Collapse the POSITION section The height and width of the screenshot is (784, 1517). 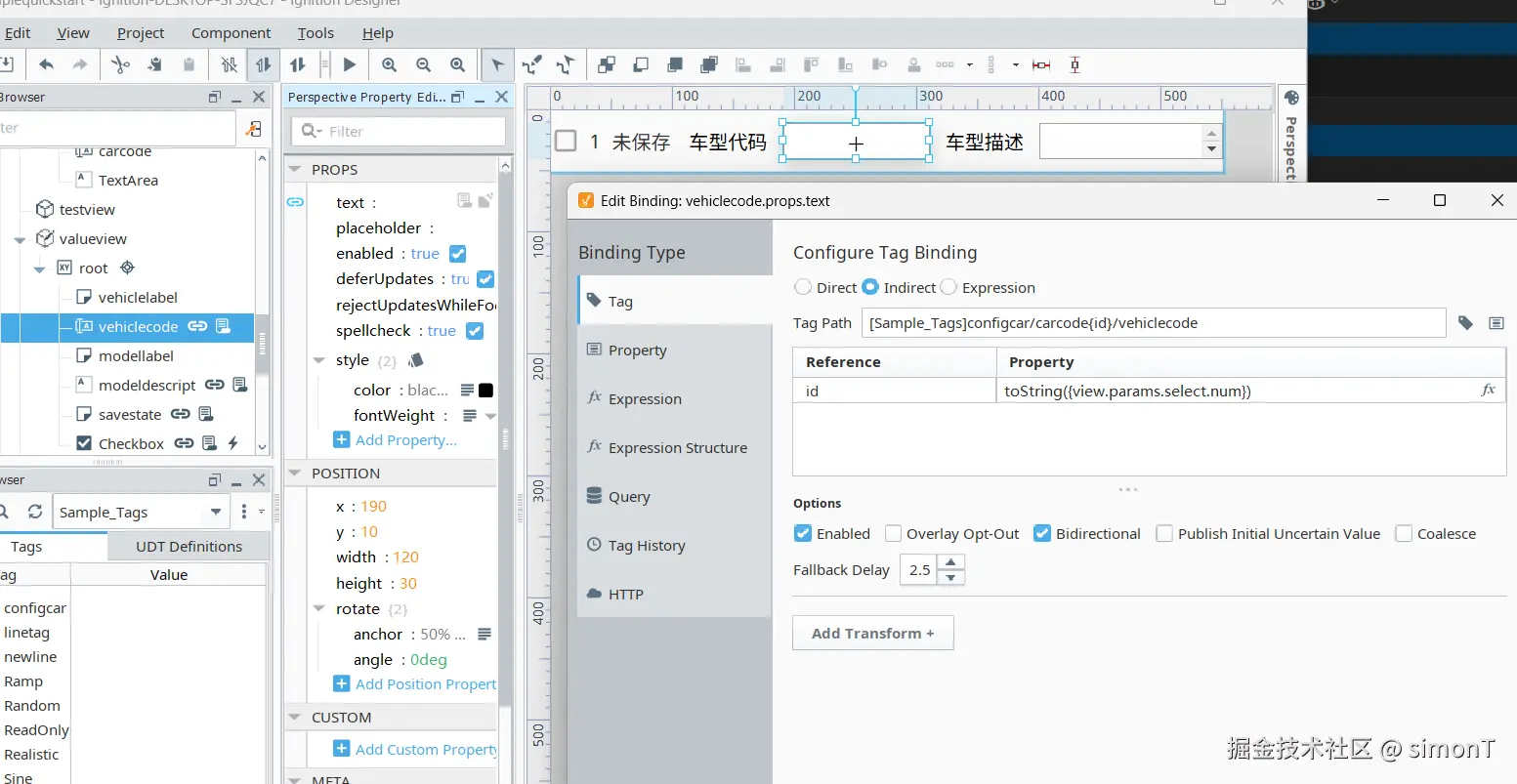(x=295, y=473)
